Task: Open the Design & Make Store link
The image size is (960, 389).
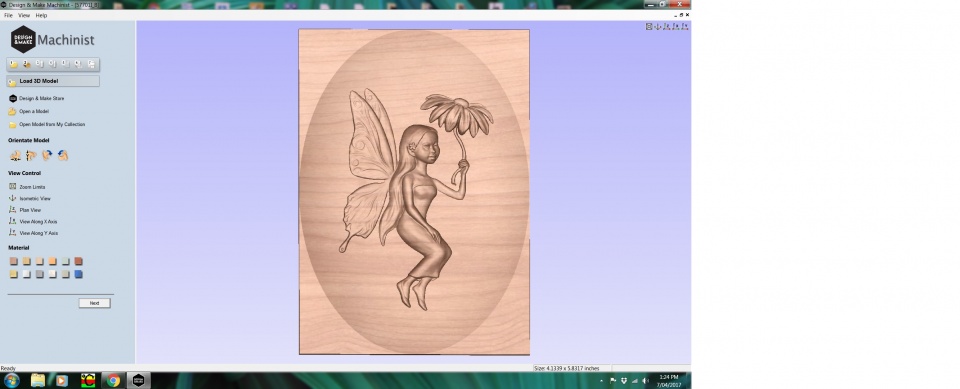Action: (x=41, y=98)
